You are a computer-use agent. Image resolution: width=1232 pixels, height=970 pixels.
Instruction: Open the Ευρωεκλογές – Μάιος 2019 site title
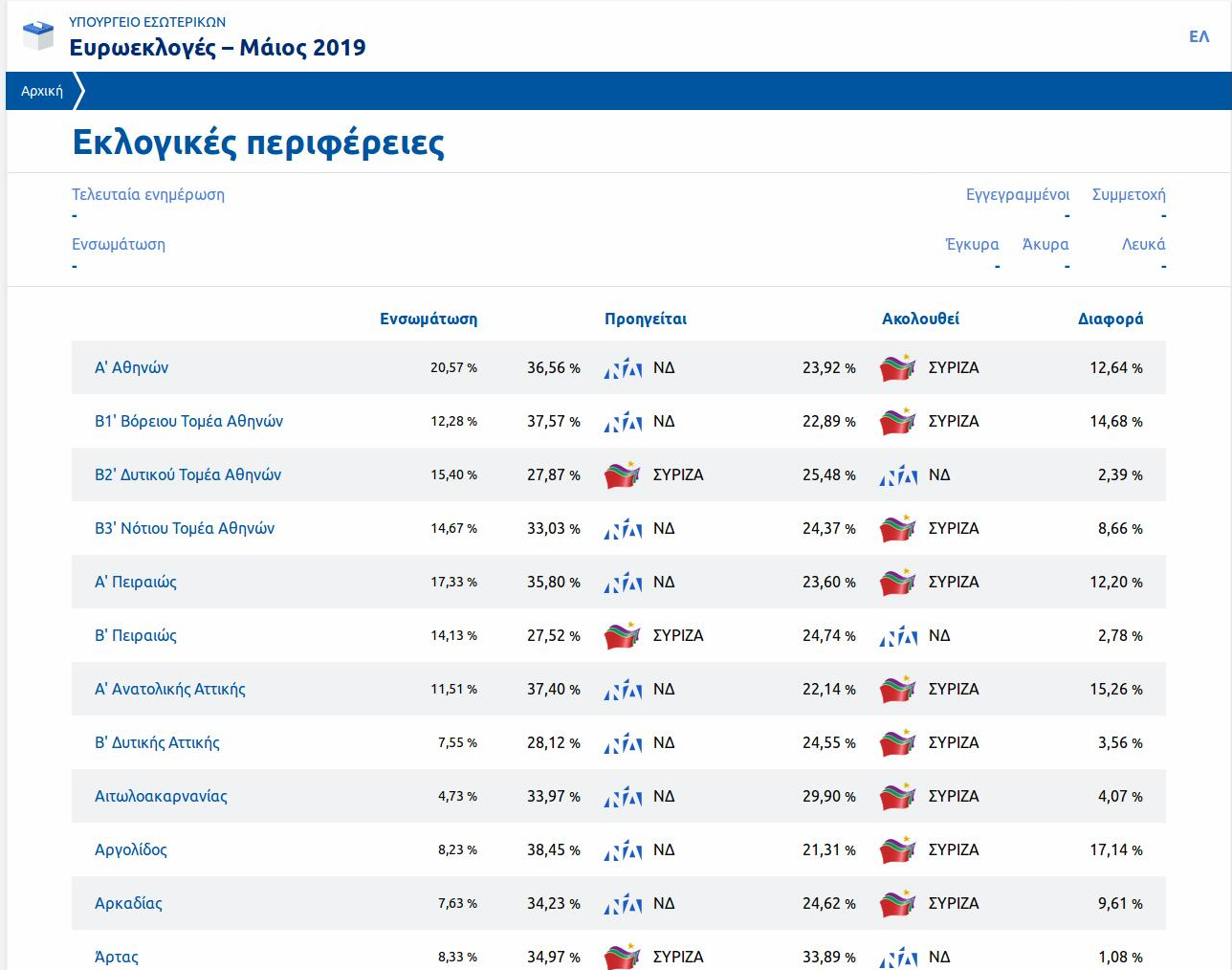217,48
